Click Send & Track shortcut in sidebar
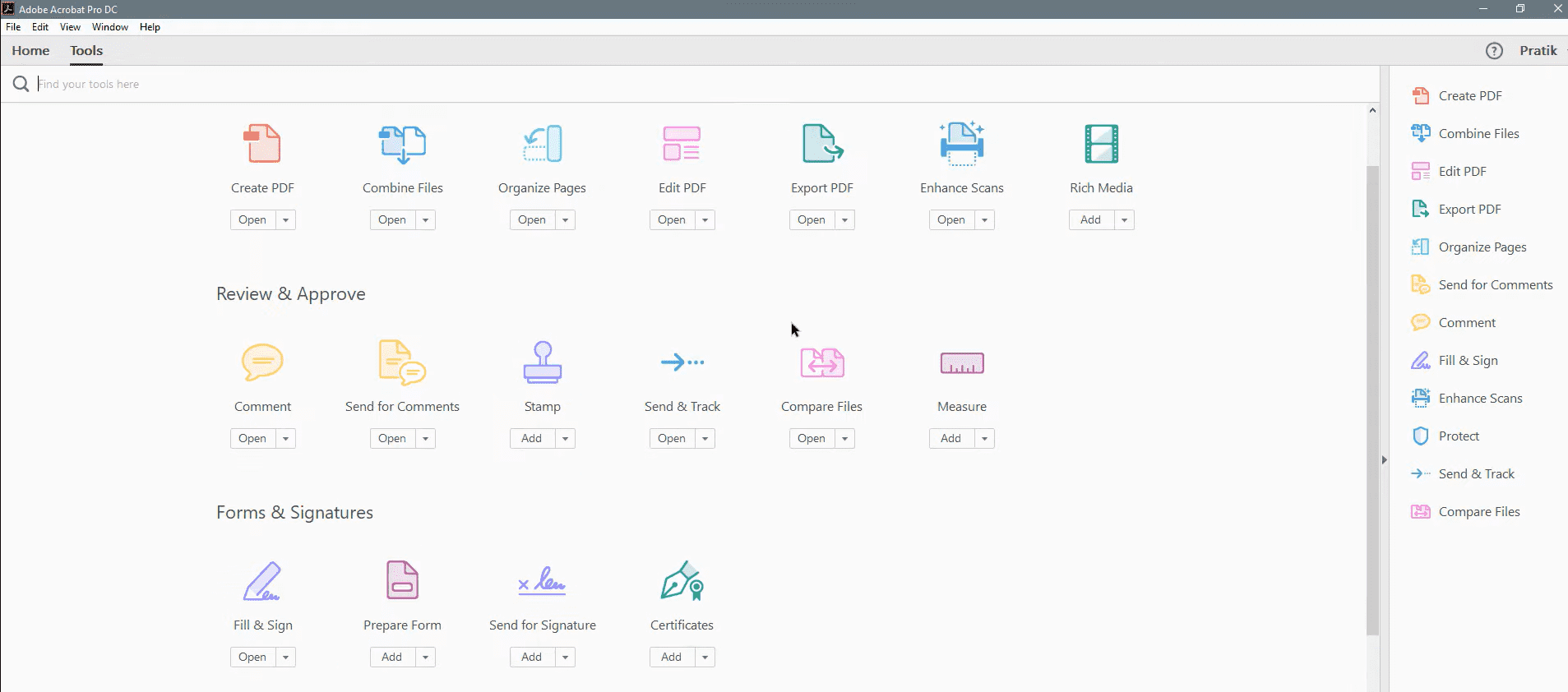1568x692 pixels. (1462, 473)
